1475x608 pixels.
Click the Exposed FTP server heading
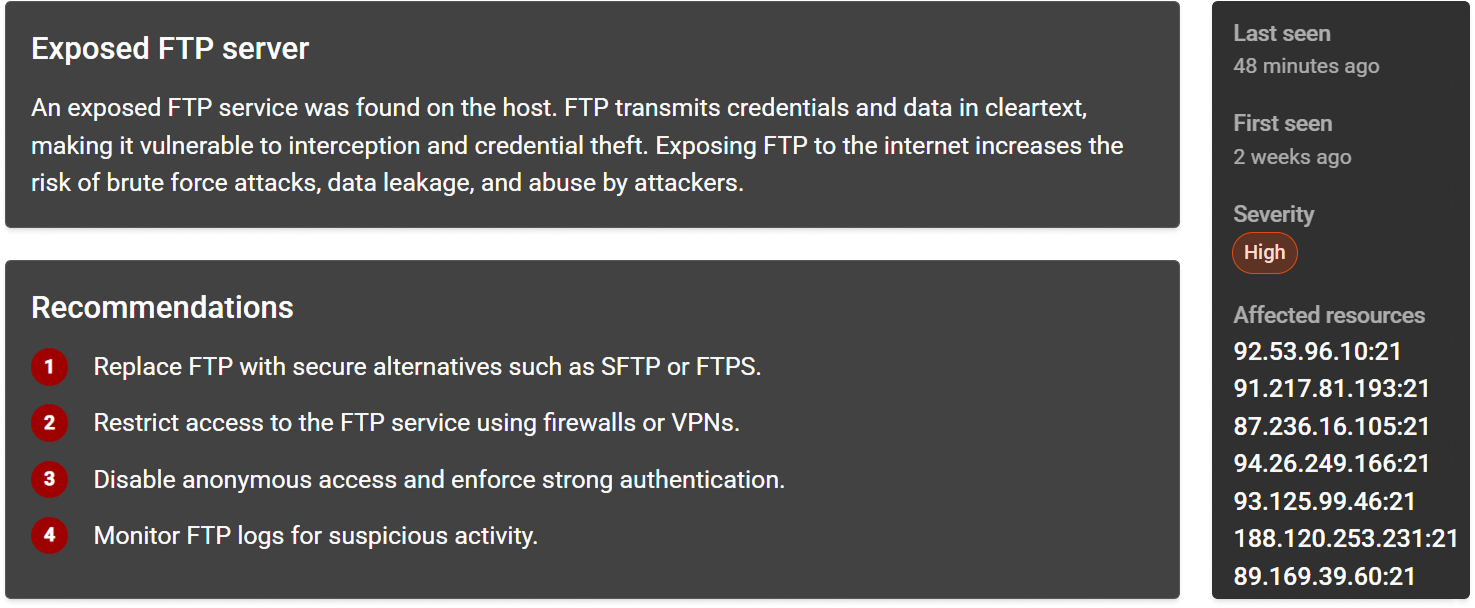pyautogui.click(x=170, y=49)
